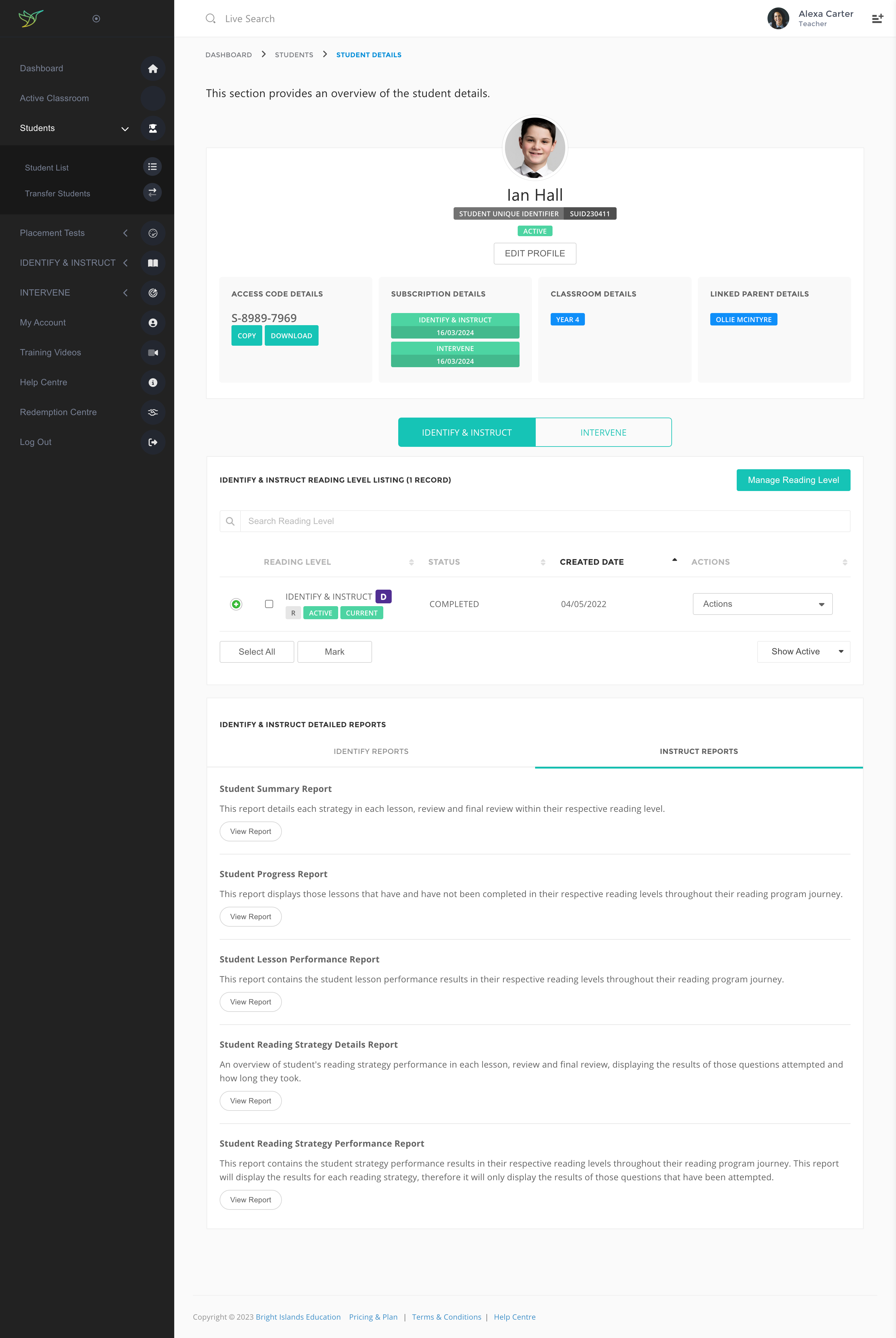Switch to the Intervene tab
The height and width of the screenshot is (1338, 896).
tap(603, 433)
